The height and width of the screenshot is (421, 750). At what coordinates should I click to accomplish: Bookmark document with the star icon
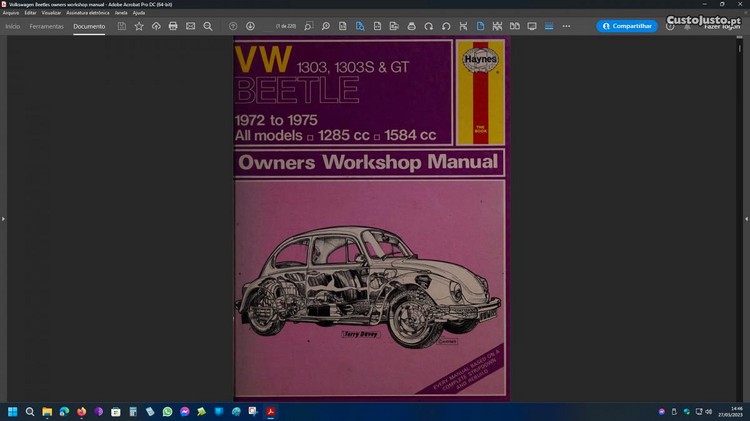(x=139, y=26)
